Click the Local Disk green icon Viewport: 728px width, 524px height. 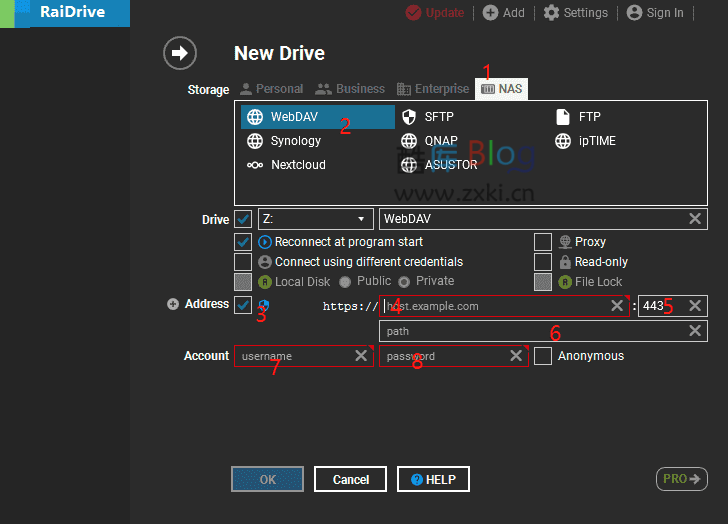tap(265, 282)
